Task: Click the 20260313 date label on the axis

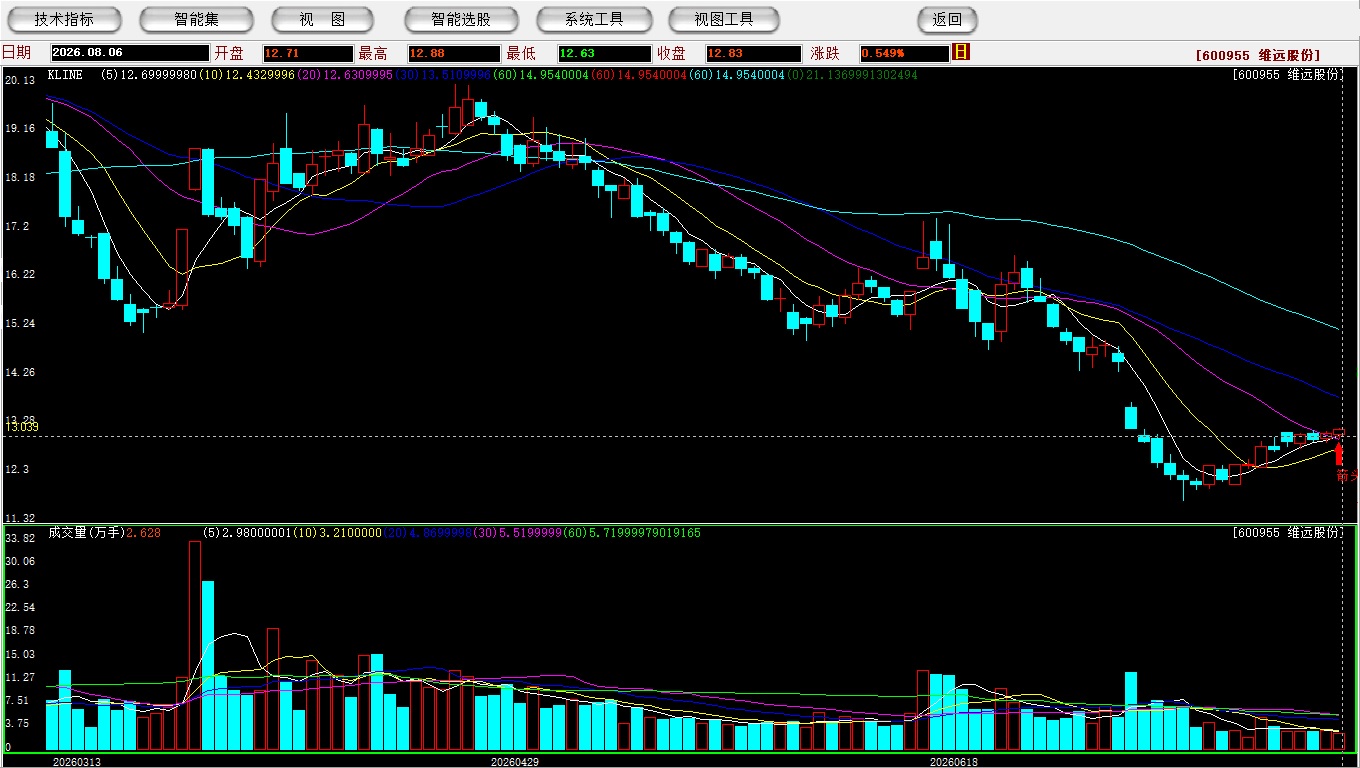Action: coord(76,761)
